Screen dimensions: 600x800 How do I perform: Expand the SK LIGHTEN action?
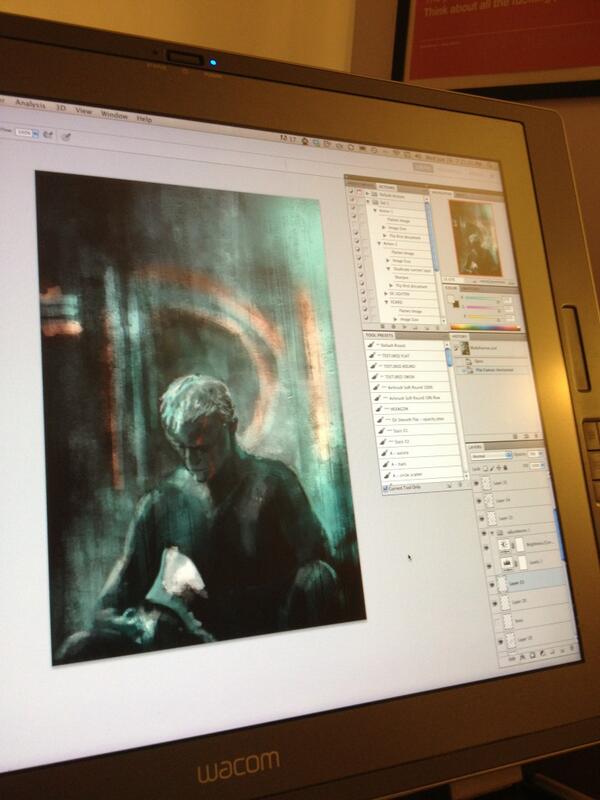pyautogui.click(x=386, y=294)
